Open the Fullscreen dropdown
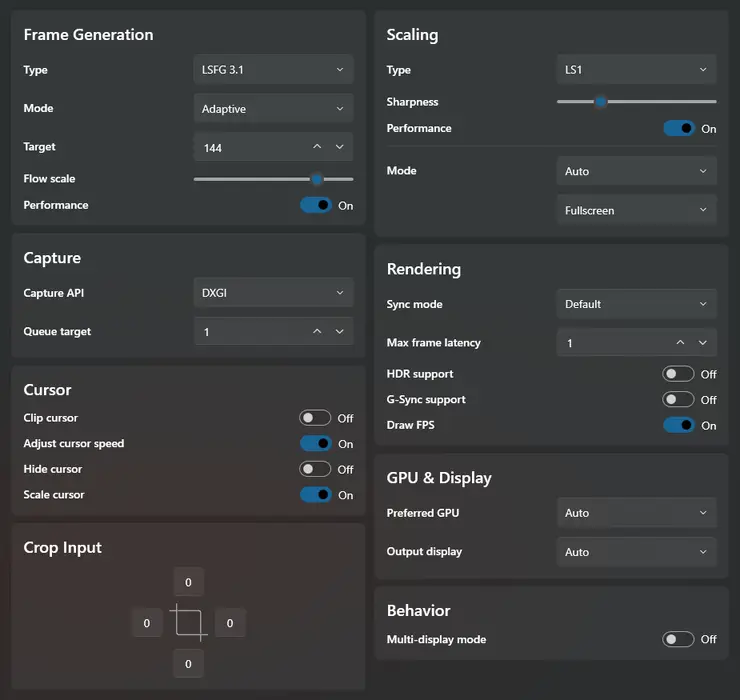Viewport: 740px width, 700px height. 637,210
